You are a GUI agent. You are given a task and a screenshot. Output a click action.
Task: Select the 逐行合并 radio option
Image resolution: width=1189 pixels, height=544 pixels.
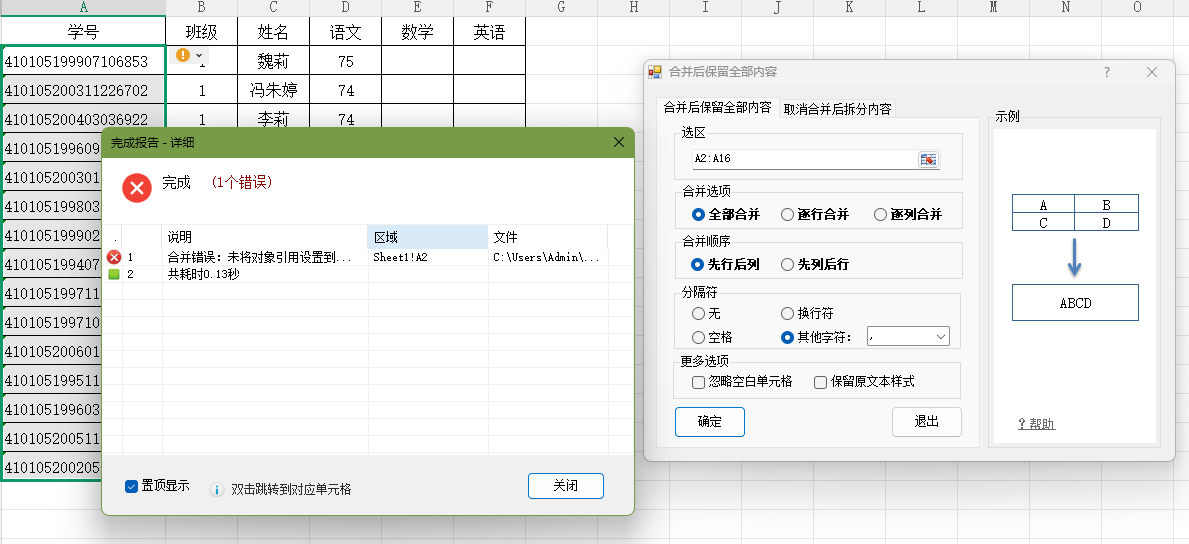pos(788,214)
